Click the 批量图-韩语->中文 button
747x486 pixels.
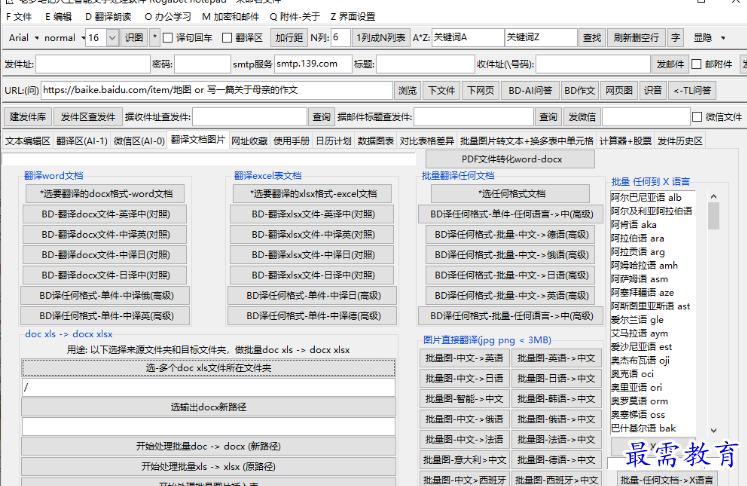(555, 399)
